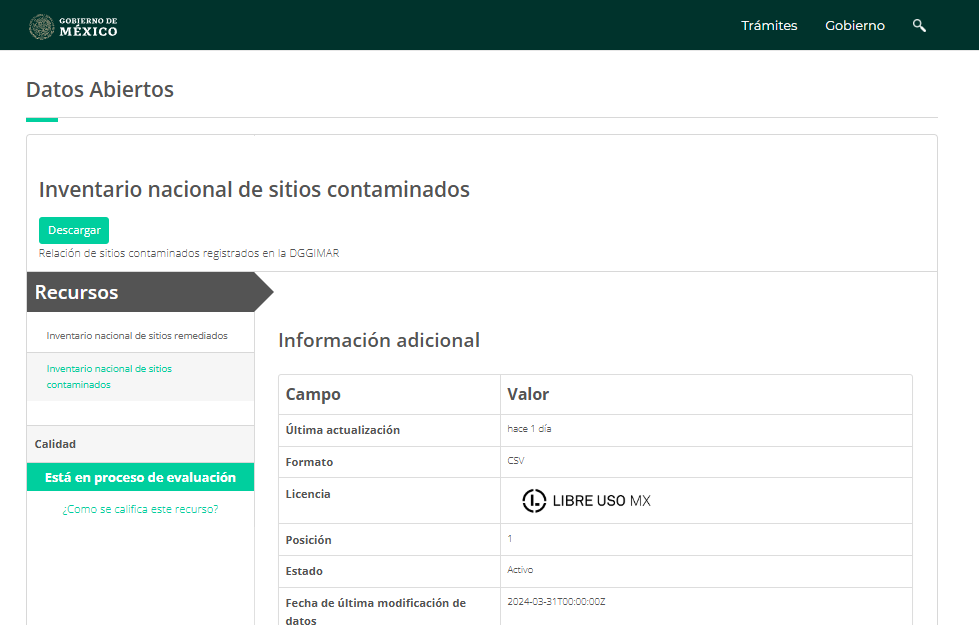Click the Está en proceso de evaluación badge
979x625 pixels.
(140, 477)
